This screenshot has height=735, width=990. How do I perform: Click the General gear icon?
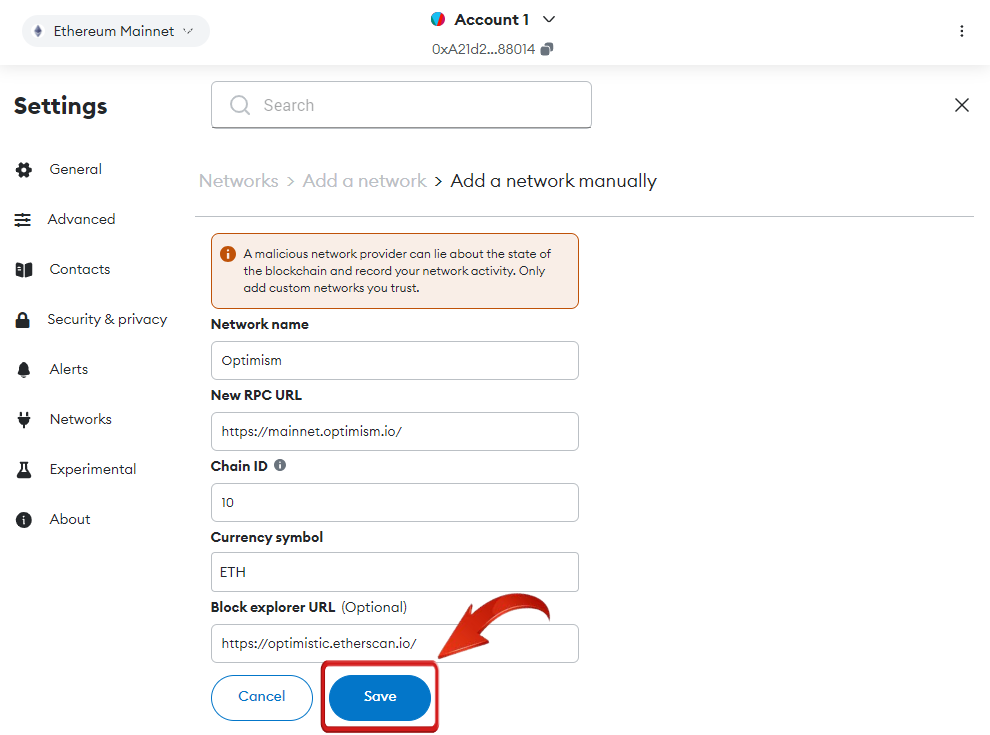pos(24,169)
